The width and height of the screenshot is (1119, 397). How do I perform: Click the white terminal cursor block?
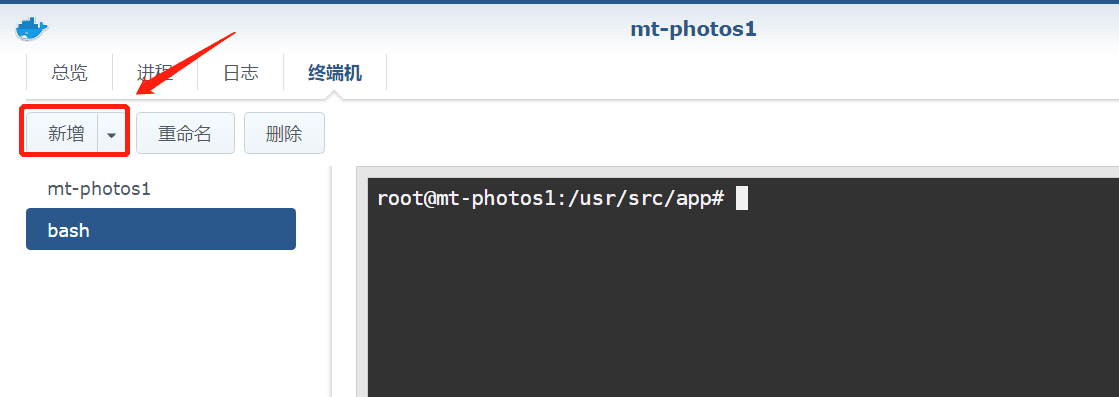[x=741, y=198]
